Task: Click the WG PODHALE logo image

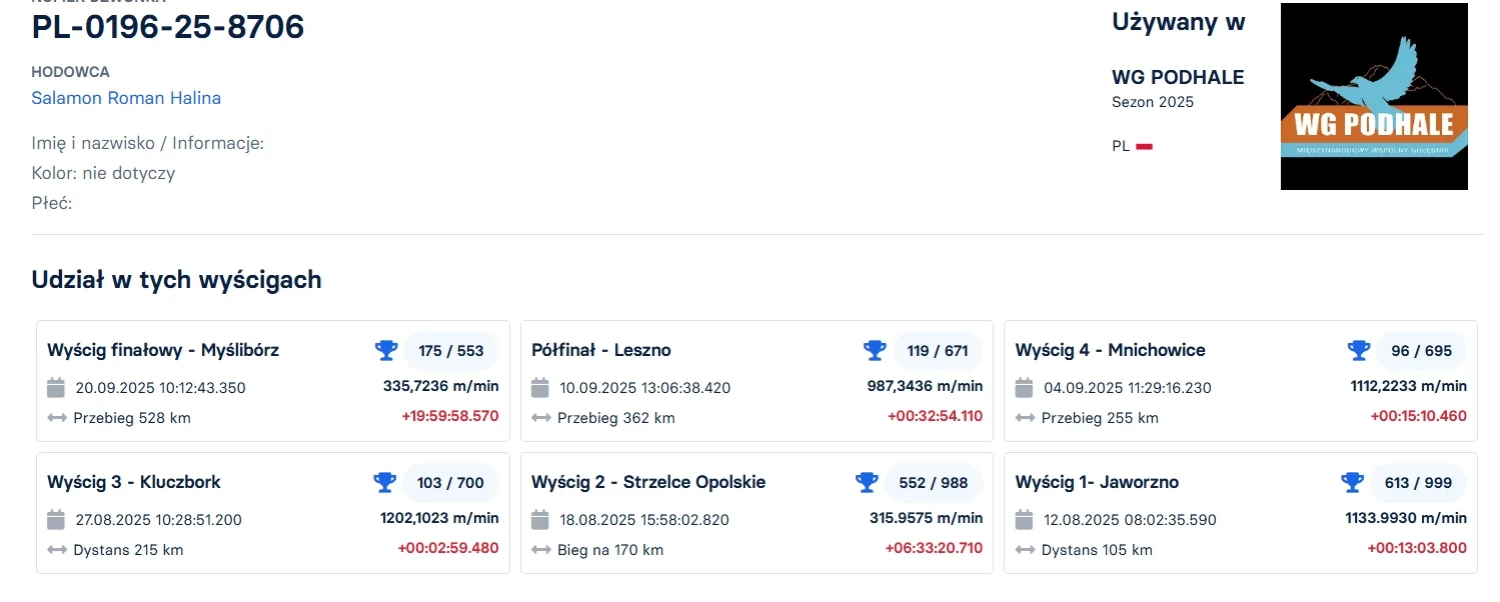Action: (x=1373, y=97)
